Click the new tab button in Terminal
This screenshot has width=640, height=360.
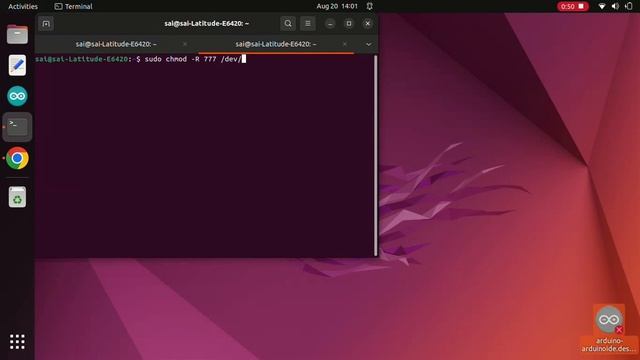pos(46,24)
